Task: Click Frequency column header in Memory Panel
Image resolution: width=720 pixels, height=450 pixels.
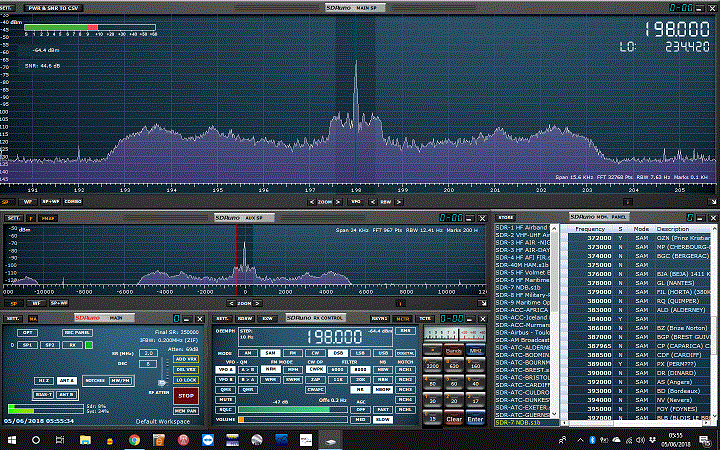Action: coord(590,229)
